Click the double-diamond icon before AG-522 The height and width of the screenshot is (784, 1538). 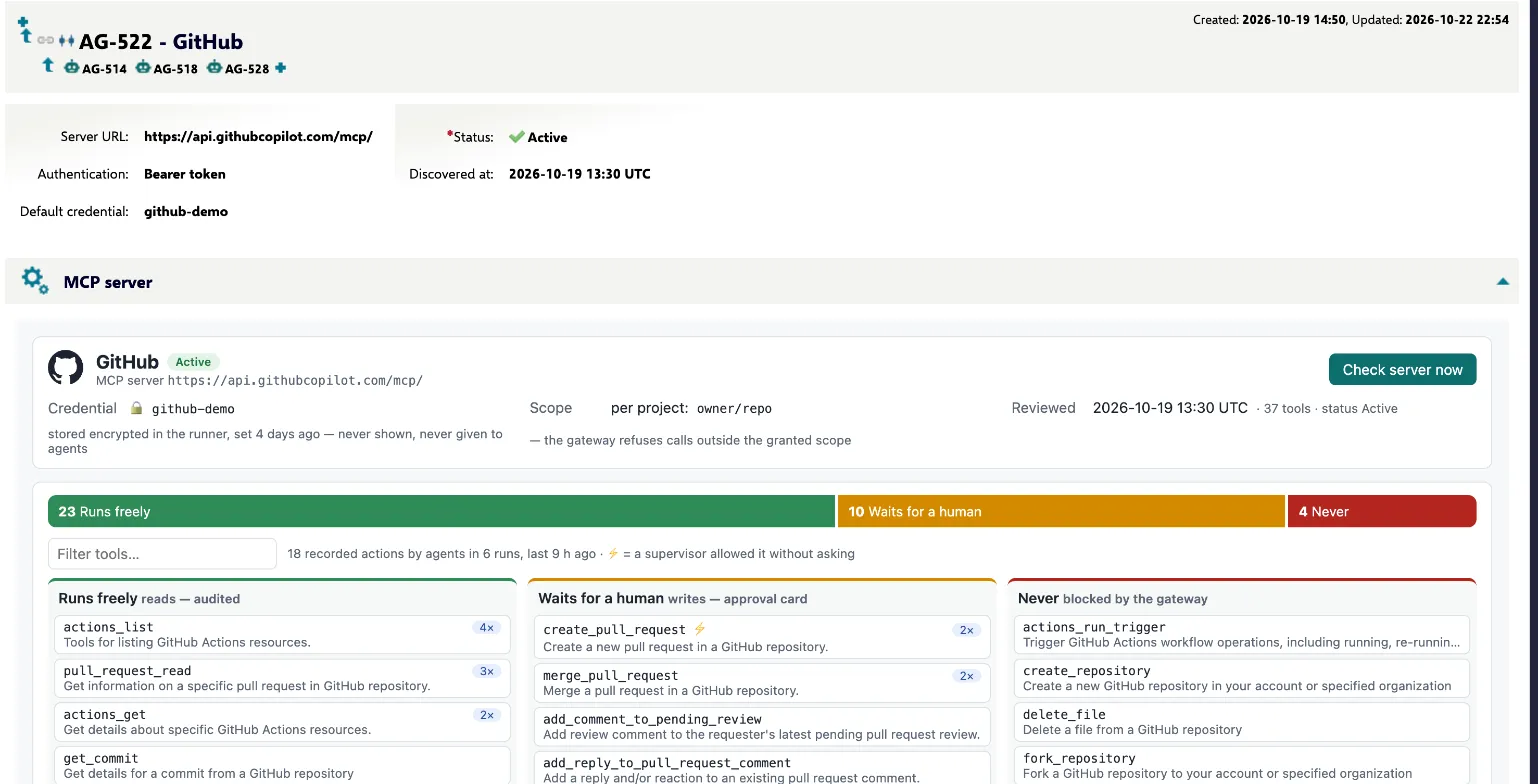point(66,41)
